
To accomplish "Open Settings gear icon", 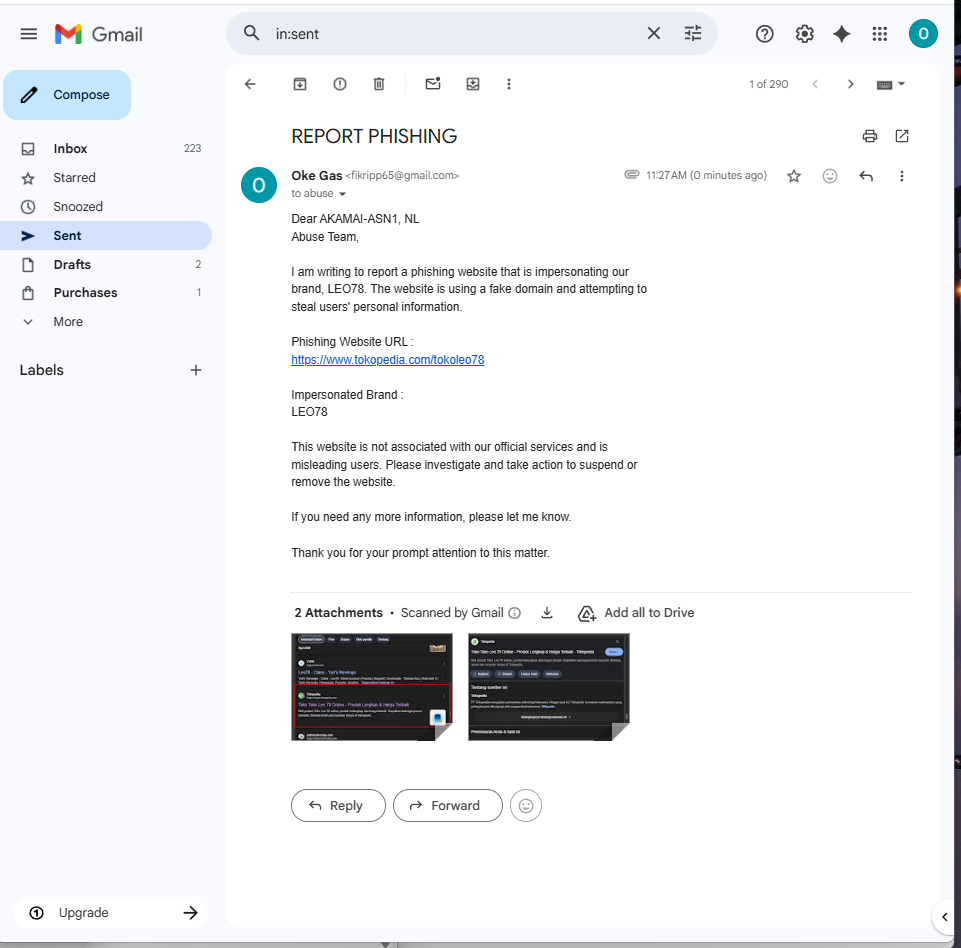I will tap(804, 34).
